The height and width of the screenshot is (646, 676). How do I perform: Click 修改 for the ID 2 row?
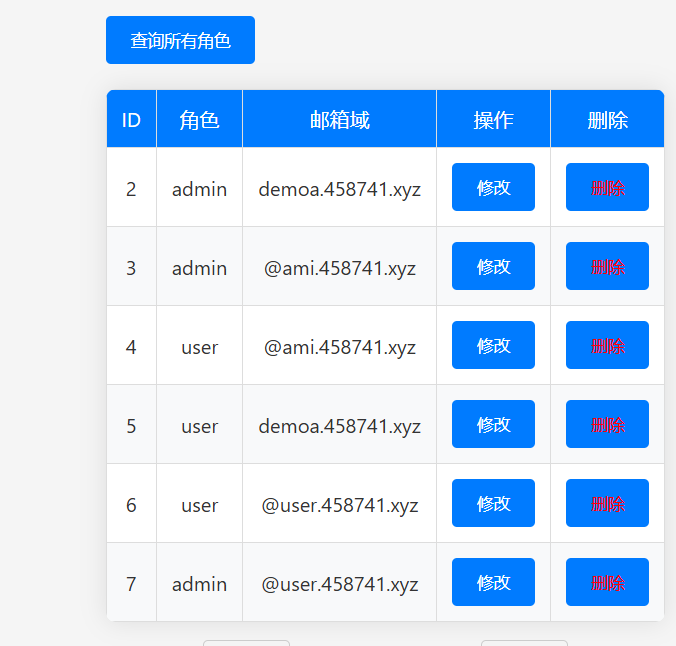493,187
